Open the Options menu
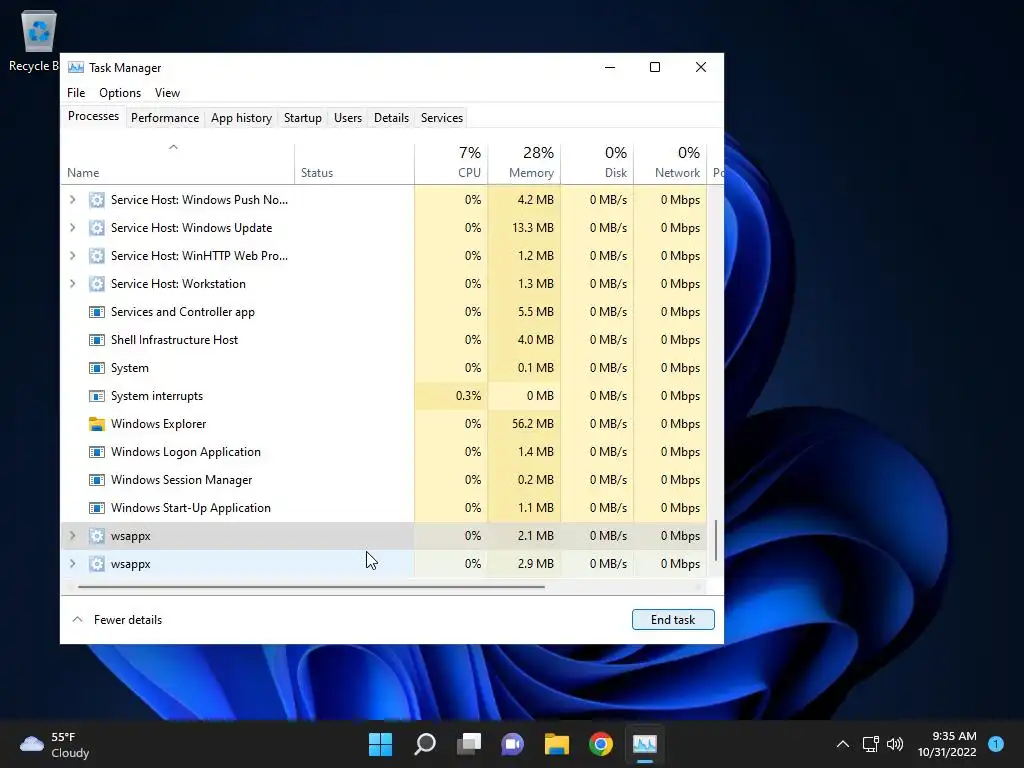Viewport: 1024px width, 768px height. coord(120,93)
